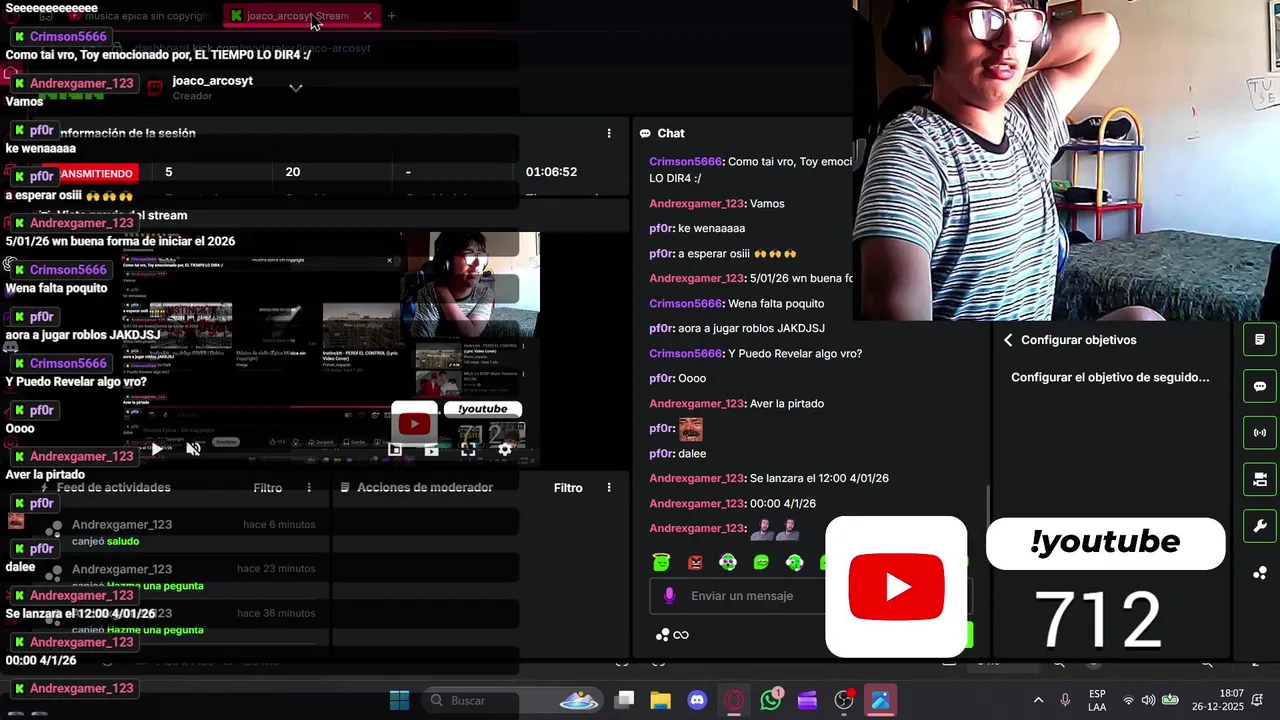Image resolution: width=1280 pixels, height=720 pixels.
Task: Insert the clown face emote
Action: (x=728, y=563)
